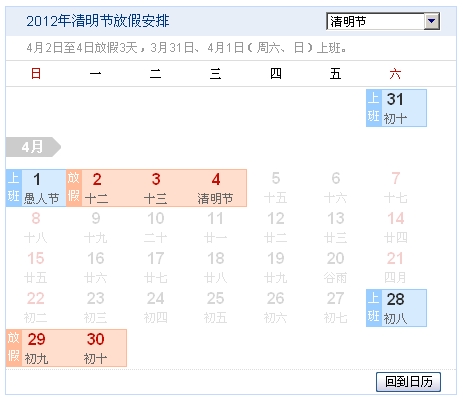Image resolution: width=463 pixels, height=400 pixels.
Task: Click the 2012年清明节放假安排 title
Action: point(98,21)
